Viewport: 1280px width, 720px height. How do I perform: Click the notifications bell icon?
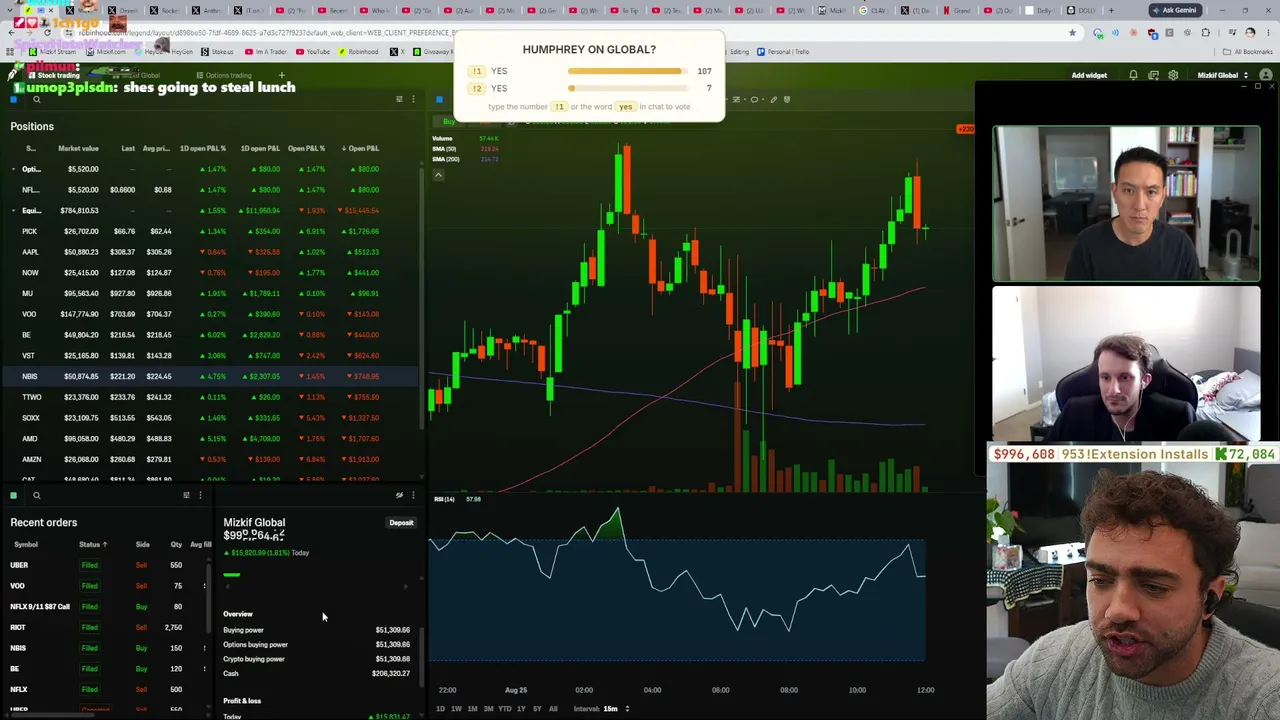(x=1133, y=75)
